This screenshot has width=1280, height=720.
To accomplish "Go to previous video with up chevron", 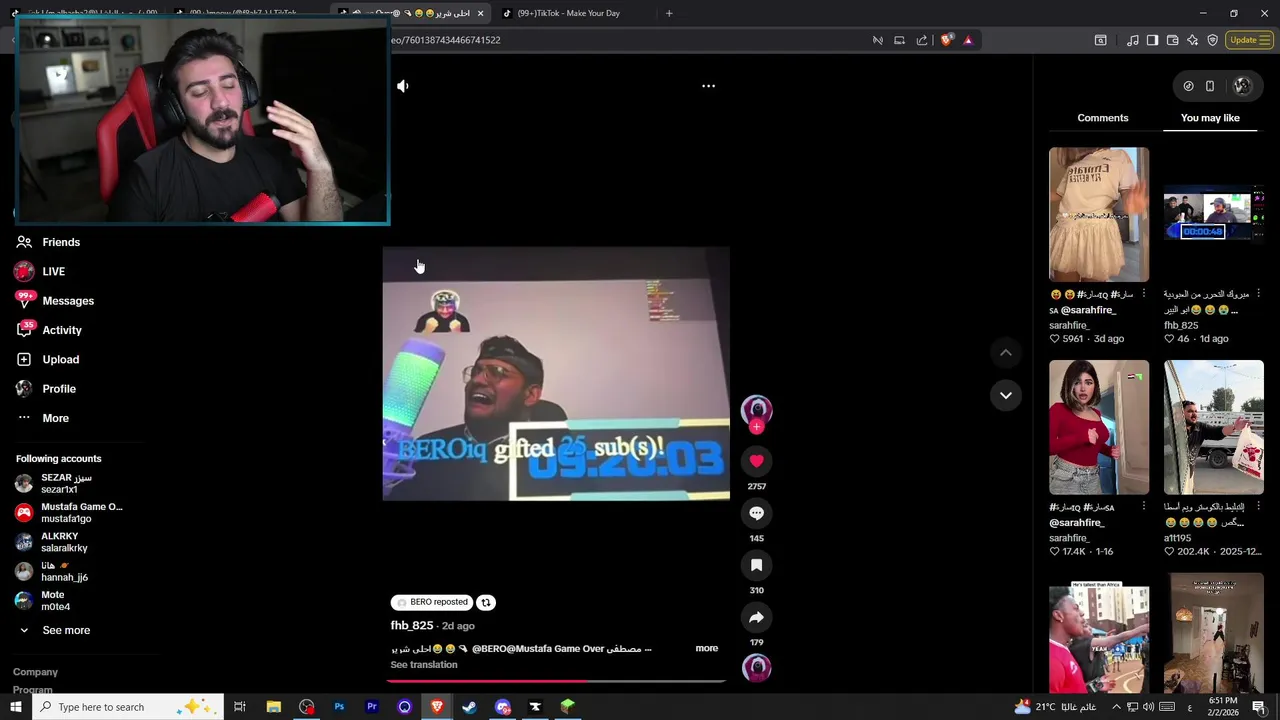I will point(1006,353).
